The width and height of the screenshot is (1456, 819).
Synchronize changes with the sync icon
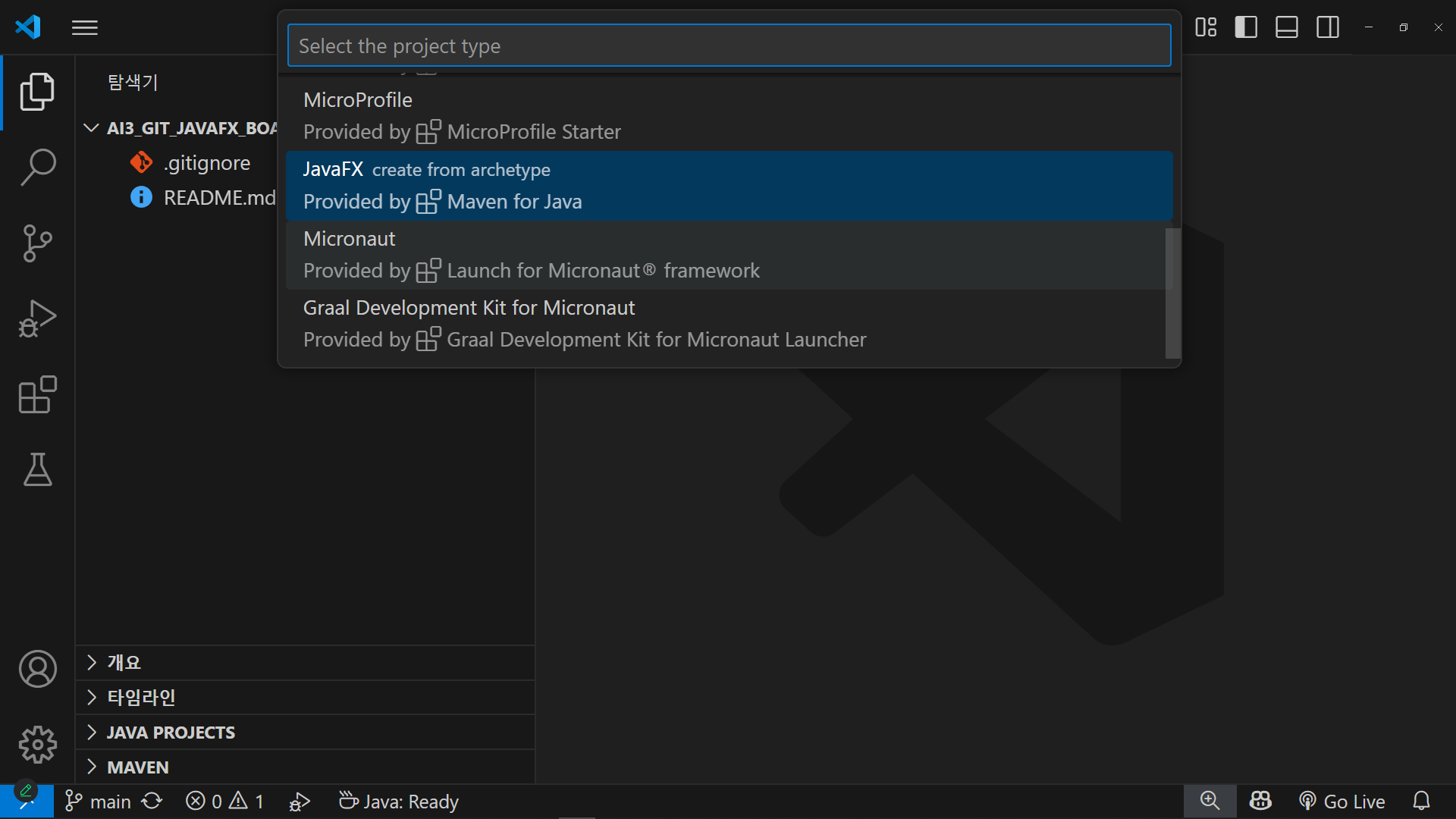[152, 802]
